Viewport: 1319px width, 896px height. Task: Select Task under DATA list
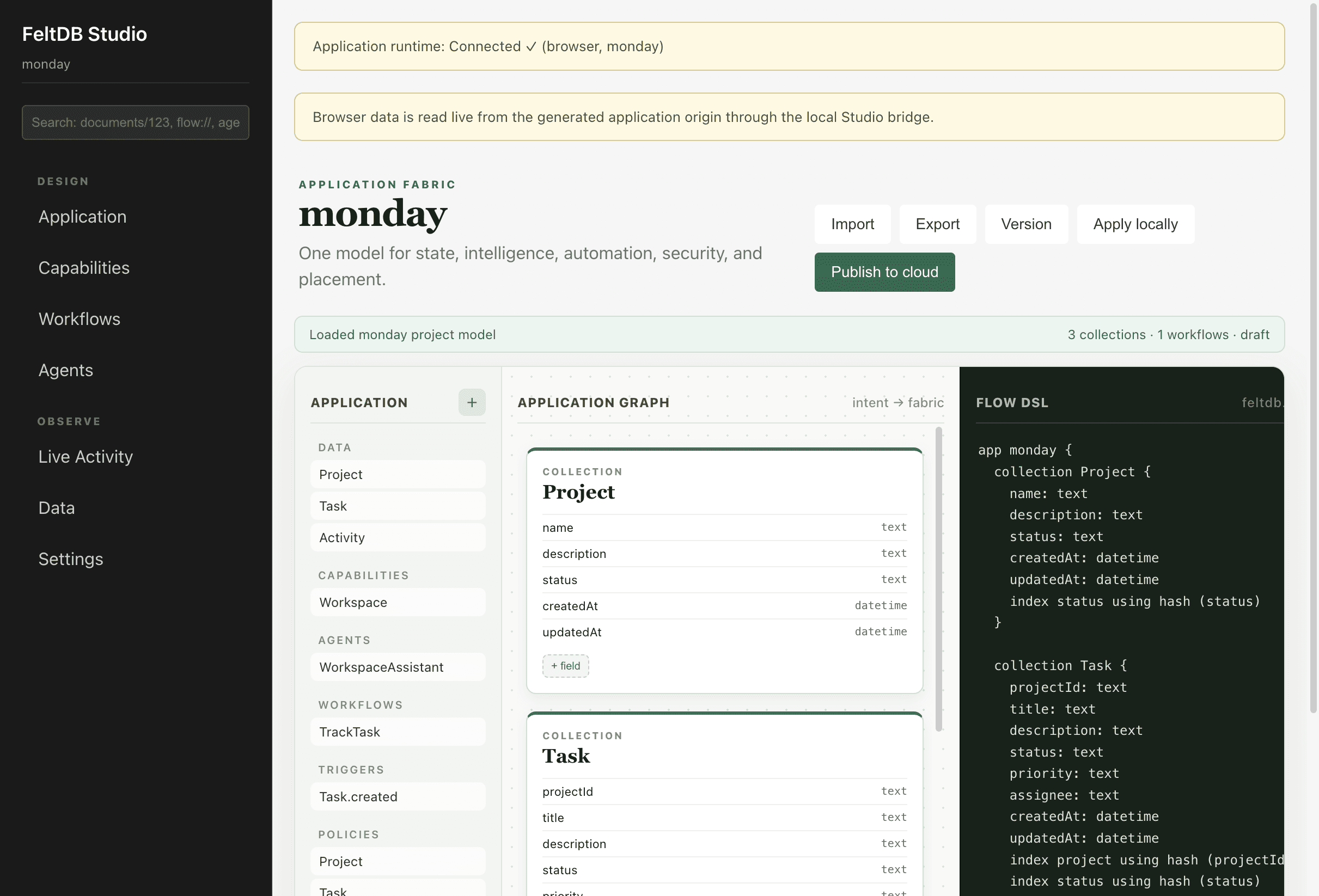[x=398, y=506]
